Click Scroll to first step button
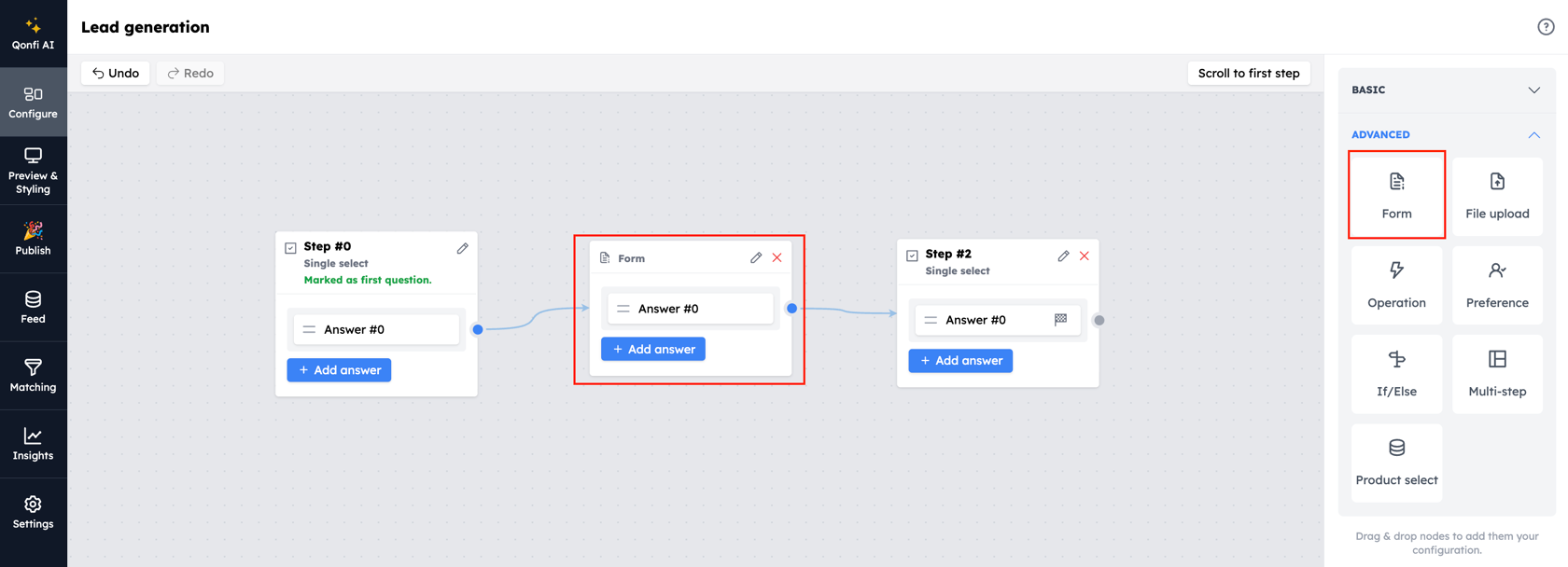 tap(1249, 73)
